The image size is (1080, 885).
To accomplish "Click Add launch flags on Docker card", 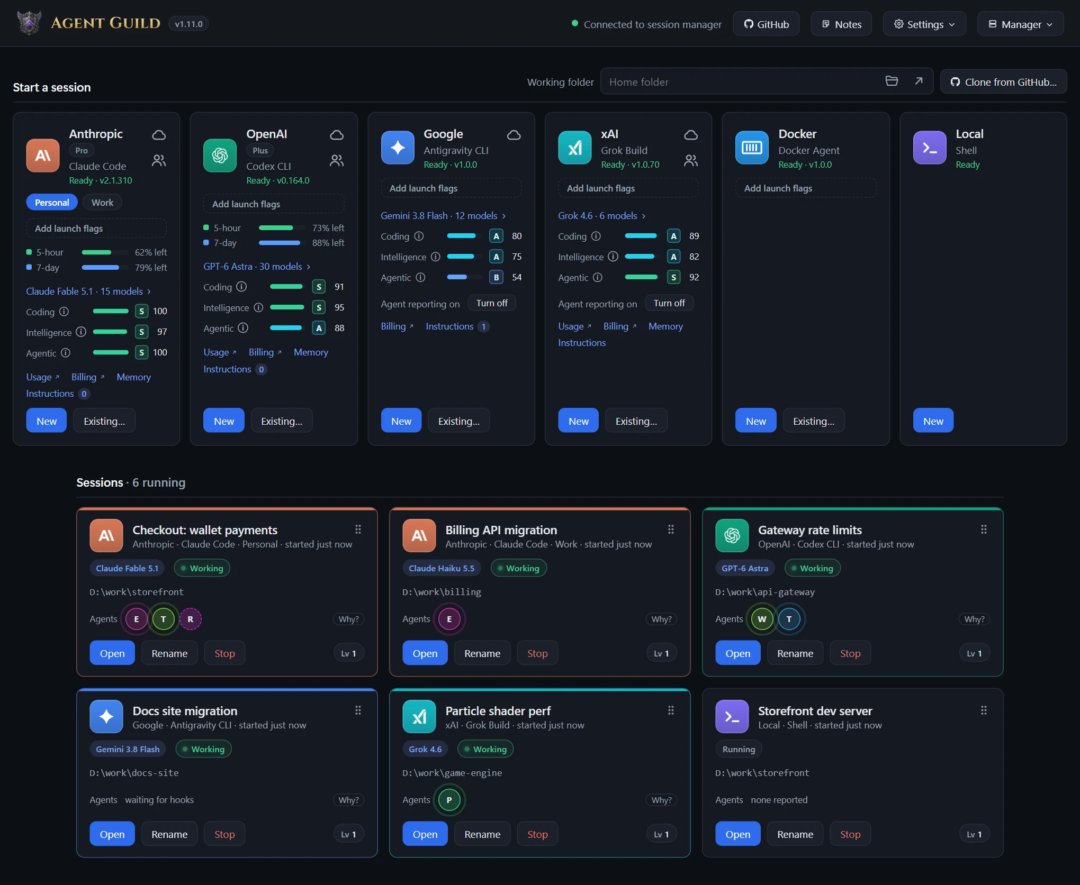I will point(805,188).
